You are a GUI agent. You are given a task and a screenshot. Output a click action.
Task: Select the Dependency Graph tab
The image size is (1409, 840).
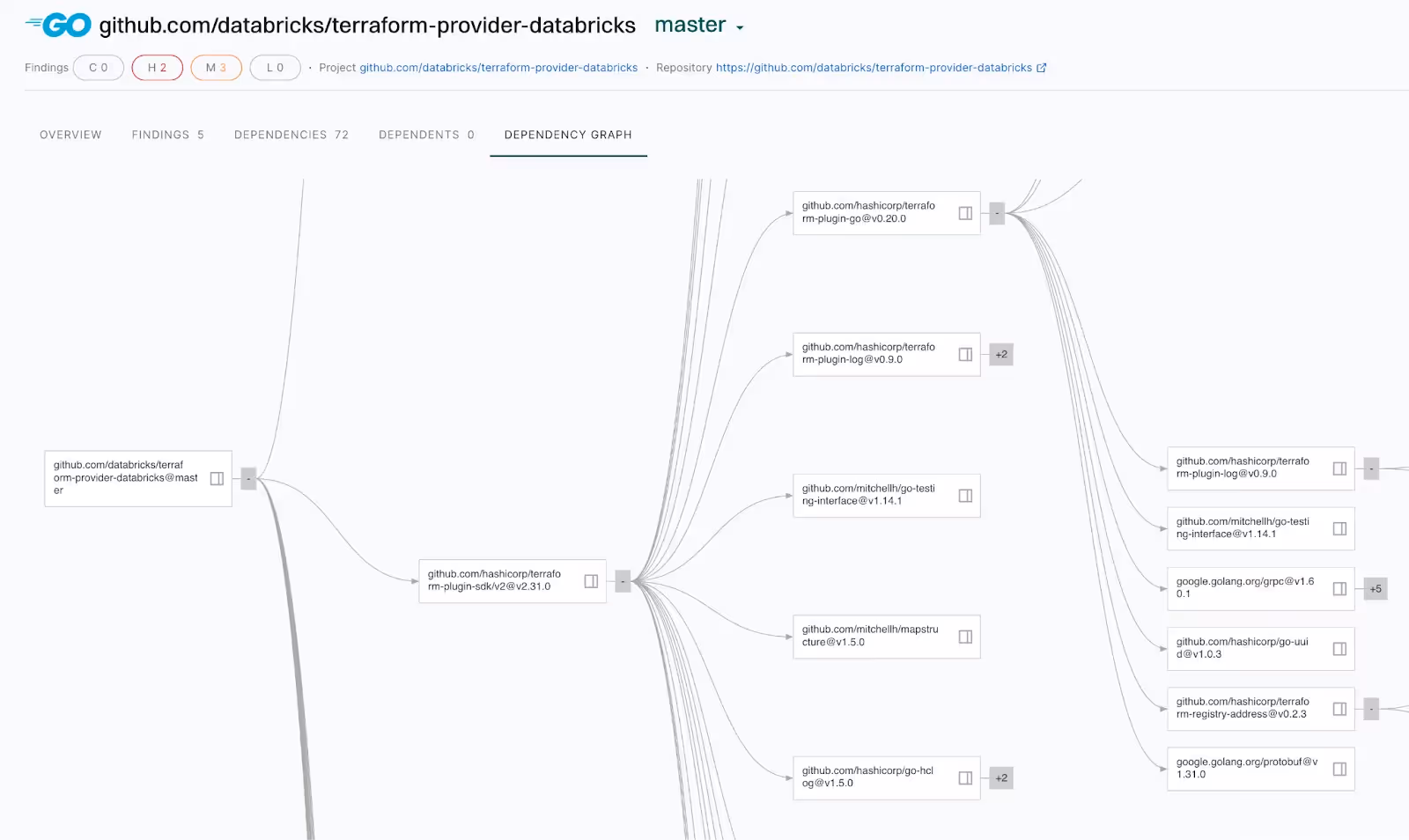pyautogui.click(x=568, y=135)
